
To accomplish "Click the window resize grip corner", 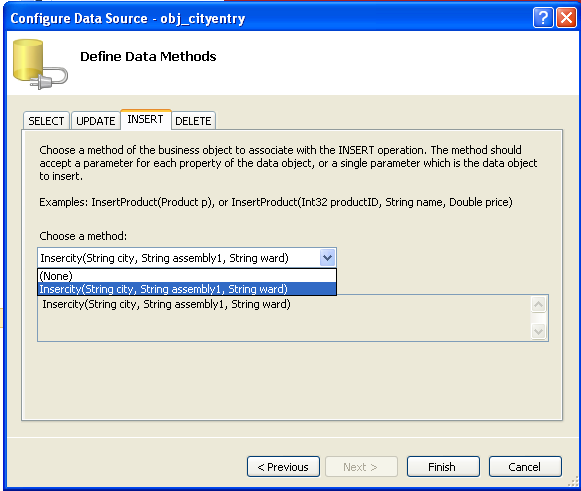I will click(574, 482).
